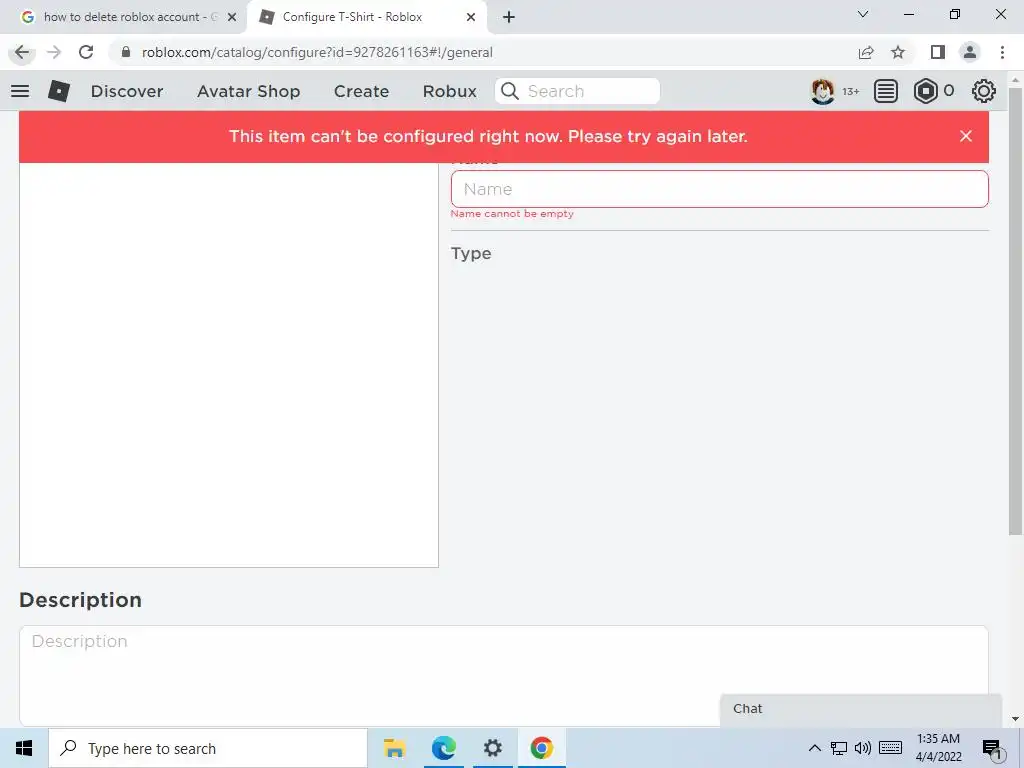Bookmark this page with star

coord(898,52)
